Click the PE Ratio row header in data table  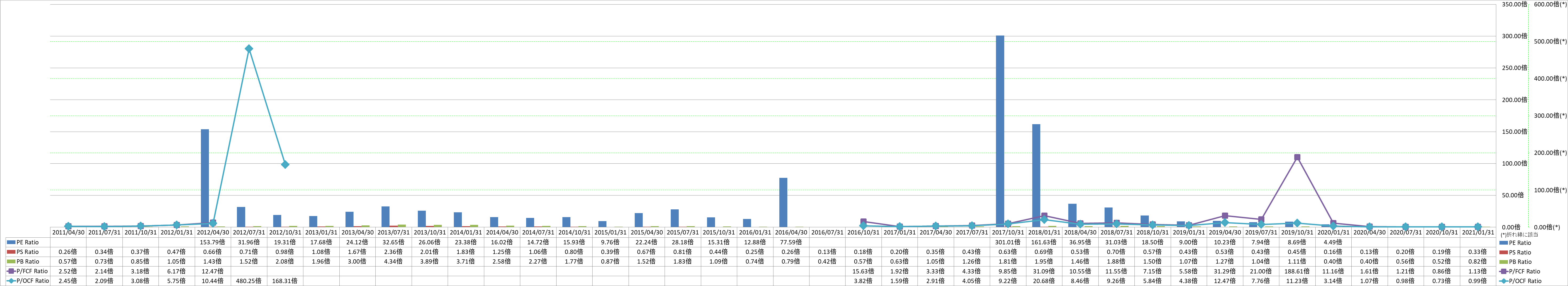coord(28,242)
